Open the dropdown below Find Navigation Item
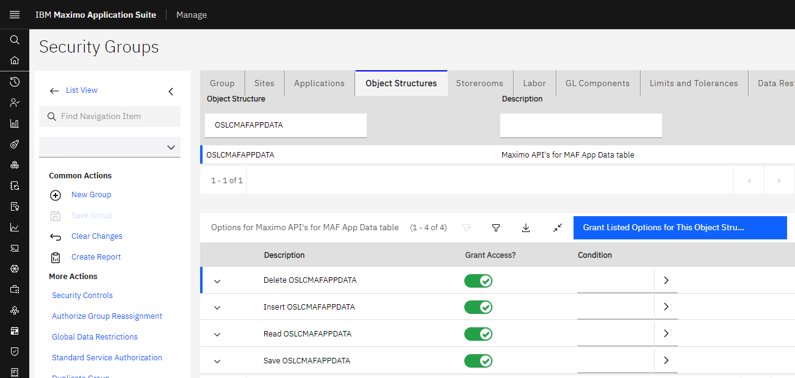 [110, 147]
